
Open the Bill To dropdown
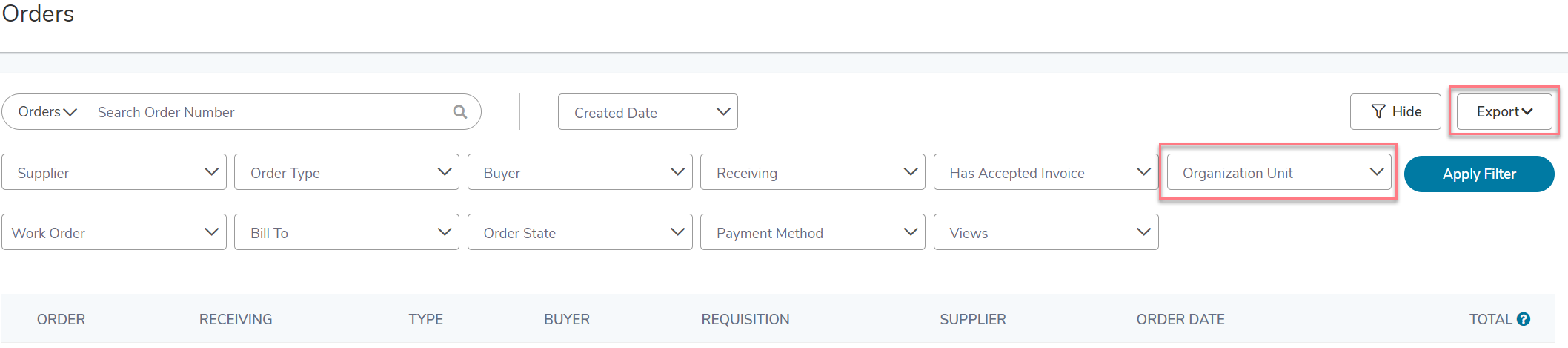click(347, 232)
